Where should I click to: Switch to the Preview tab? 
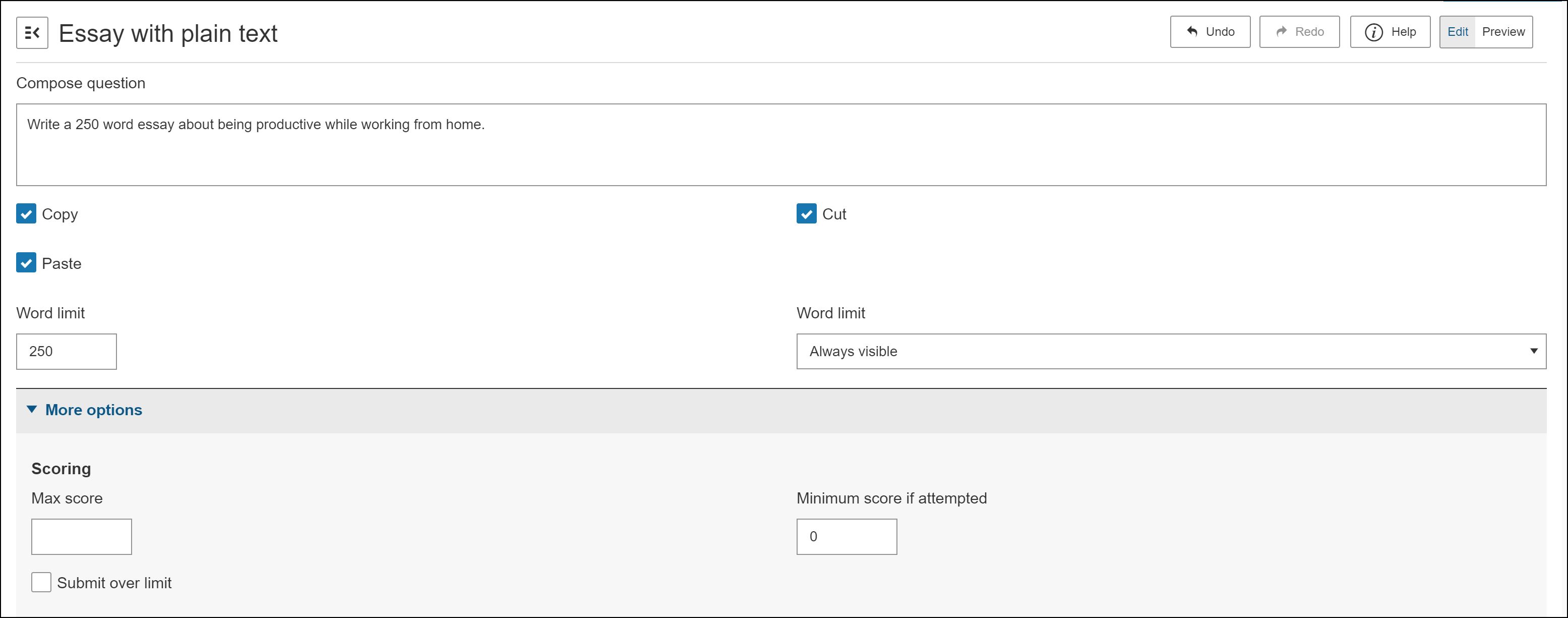click(1503, 32)
